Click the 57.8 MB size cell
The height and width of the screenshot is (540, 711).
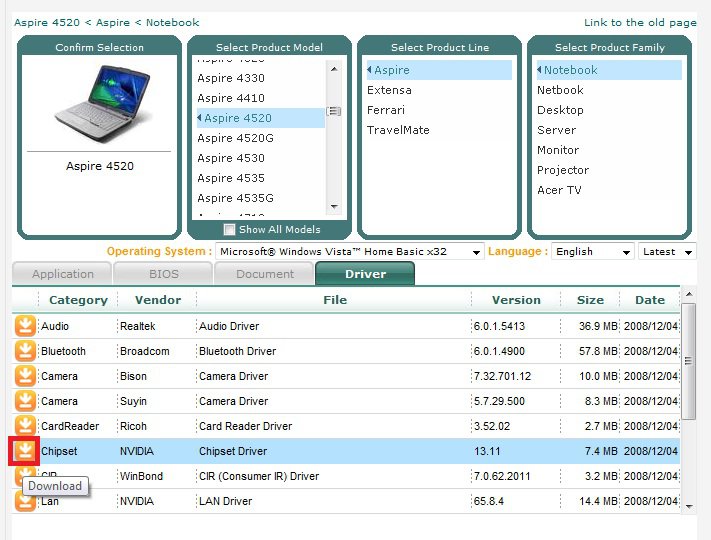tap(598, 351)
